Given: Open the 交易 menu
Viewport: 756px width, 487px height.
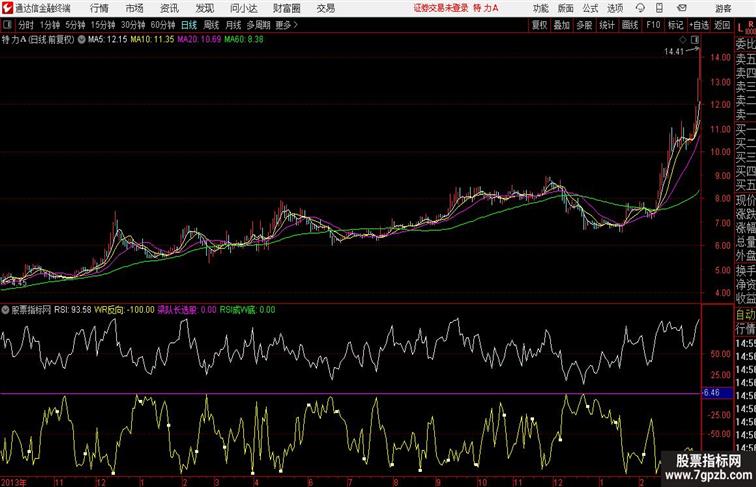Looking at the screenshot, I should coord(325,8).
